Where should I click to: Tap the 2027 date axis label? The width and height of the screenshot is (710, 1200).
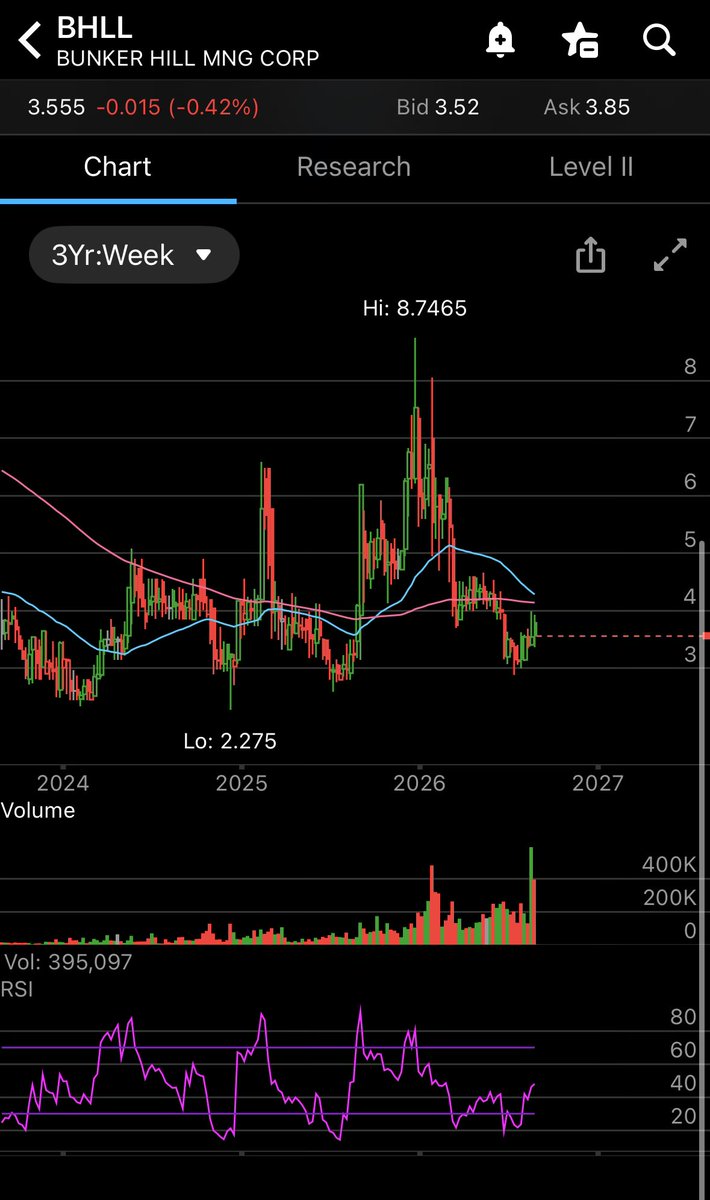coord(599,782)
